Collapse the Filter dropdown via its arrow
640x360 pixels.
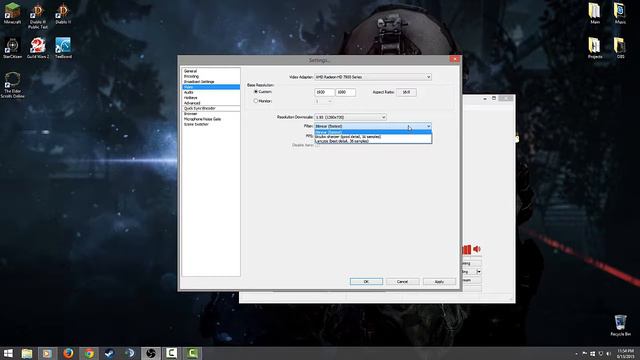coord(428,127)
